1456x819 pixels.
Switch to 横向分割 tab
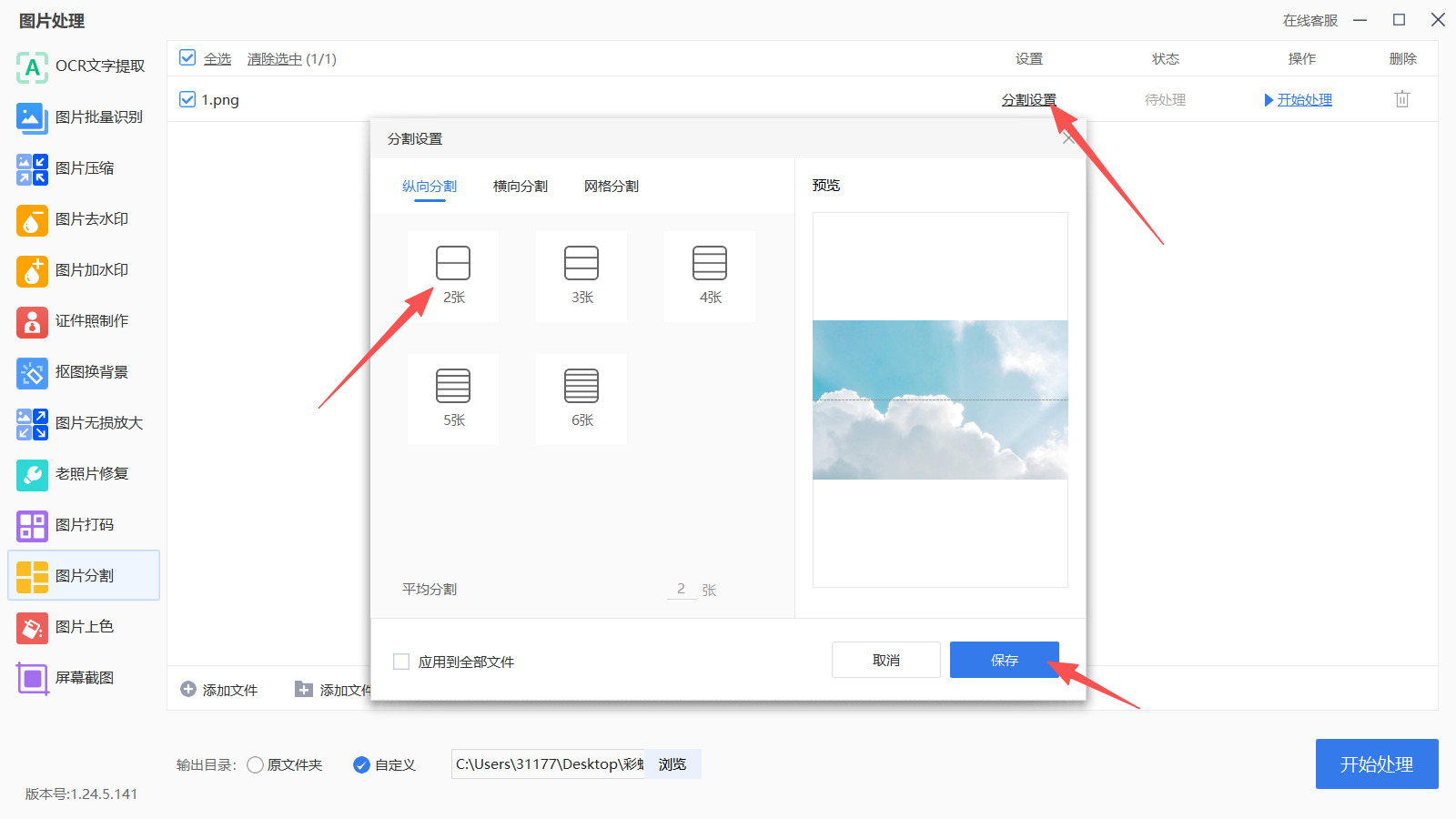[x=521, y=187]
